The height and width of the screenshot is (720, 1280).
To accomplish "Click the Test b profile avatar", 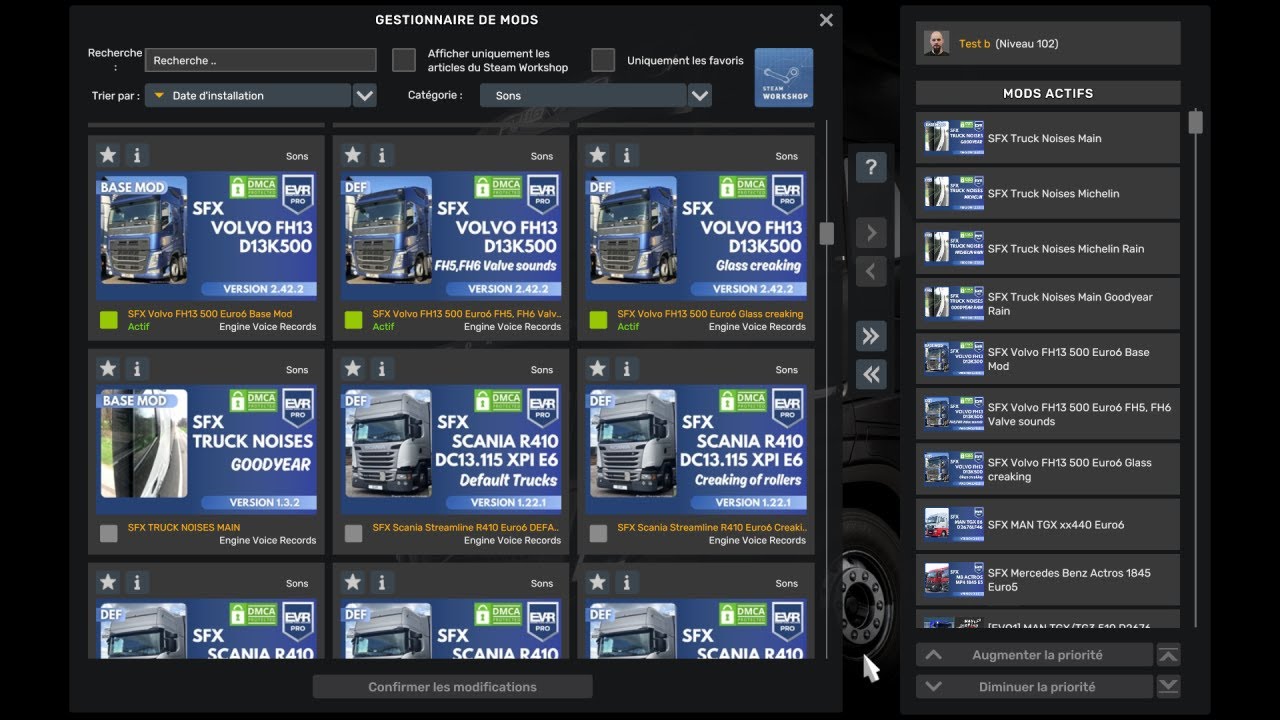I will click(x=937, y=43).
